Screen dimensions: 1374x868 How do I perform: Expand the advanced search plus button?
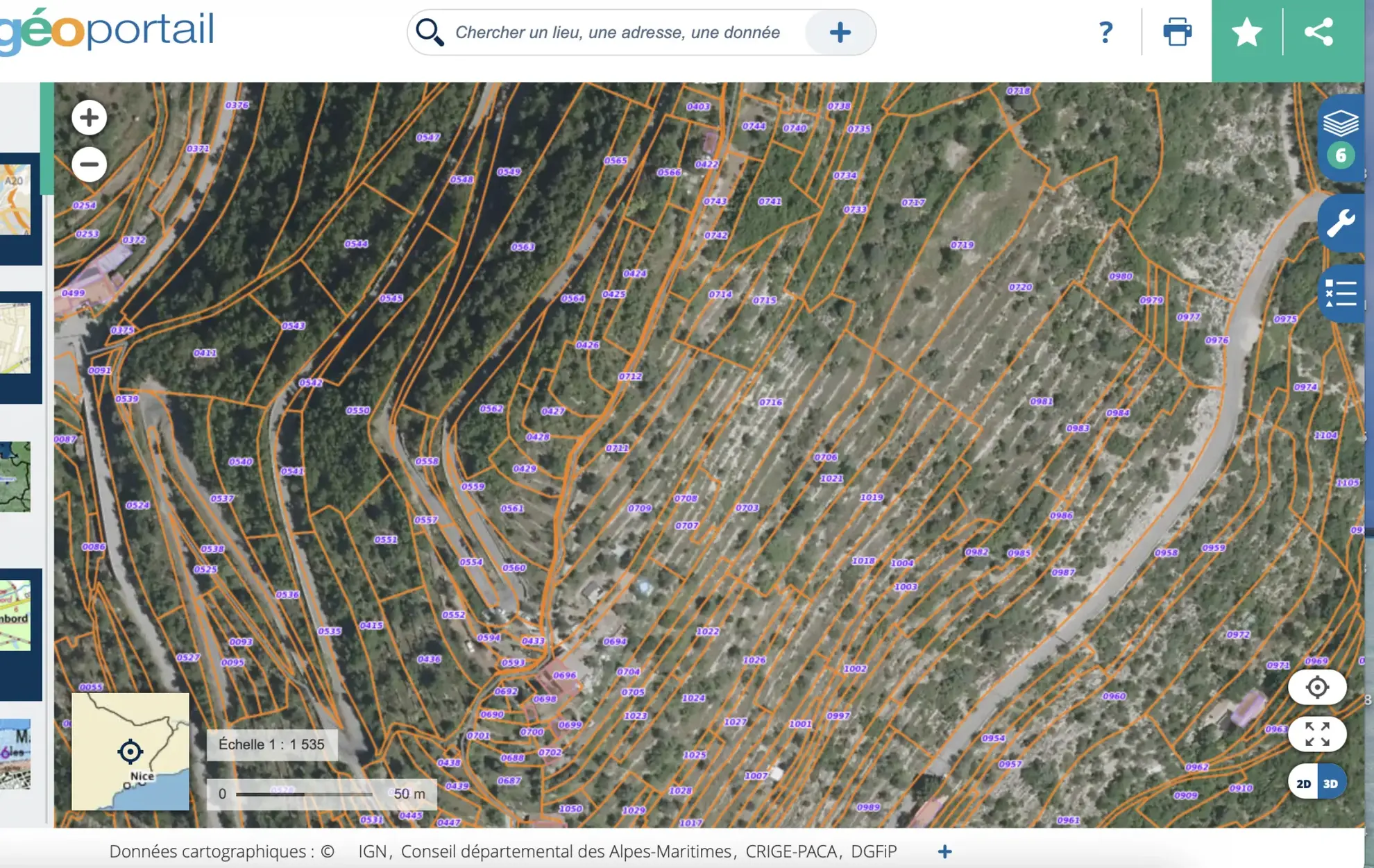tap(840, 32)
